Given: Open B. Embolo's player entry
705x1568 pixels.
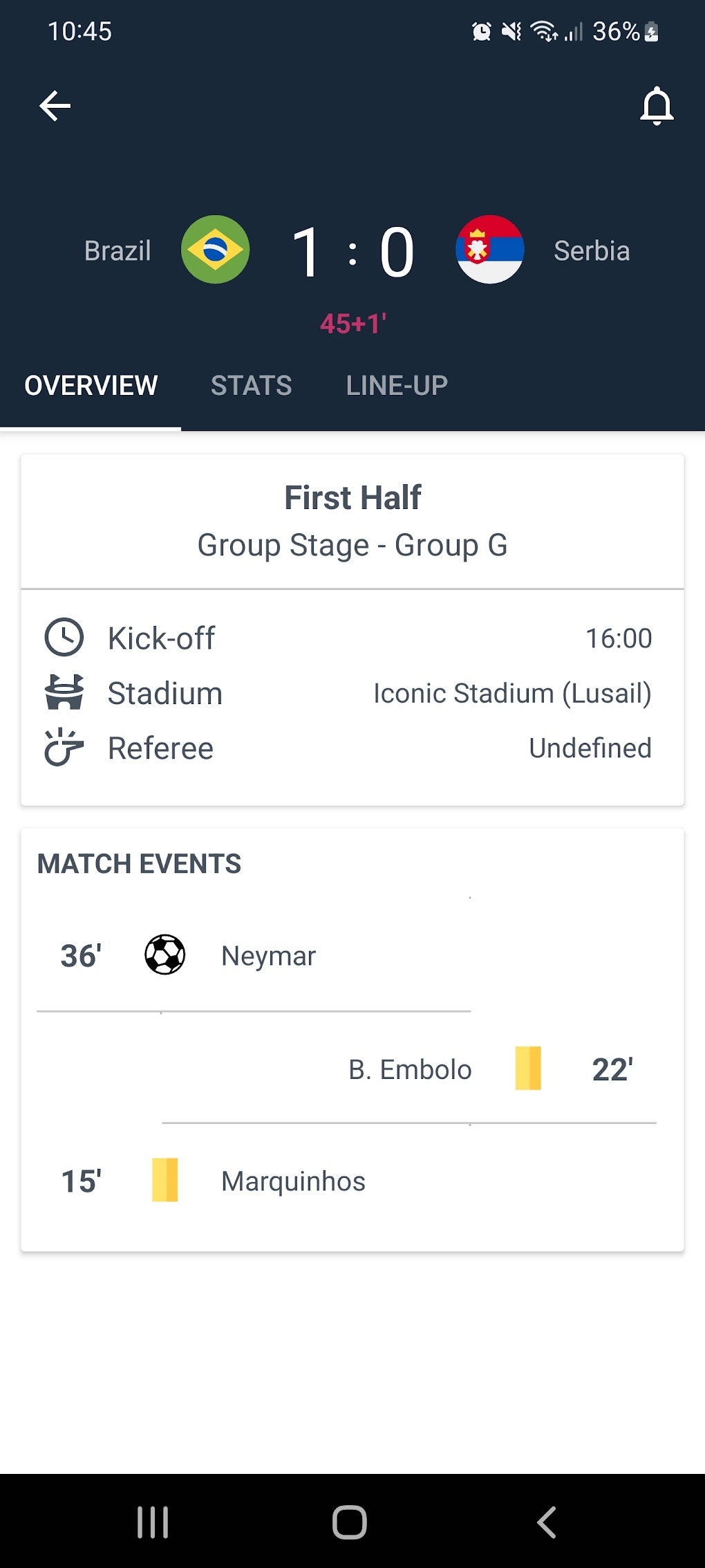Looking at the screenshot, I should pos(410,1069).
